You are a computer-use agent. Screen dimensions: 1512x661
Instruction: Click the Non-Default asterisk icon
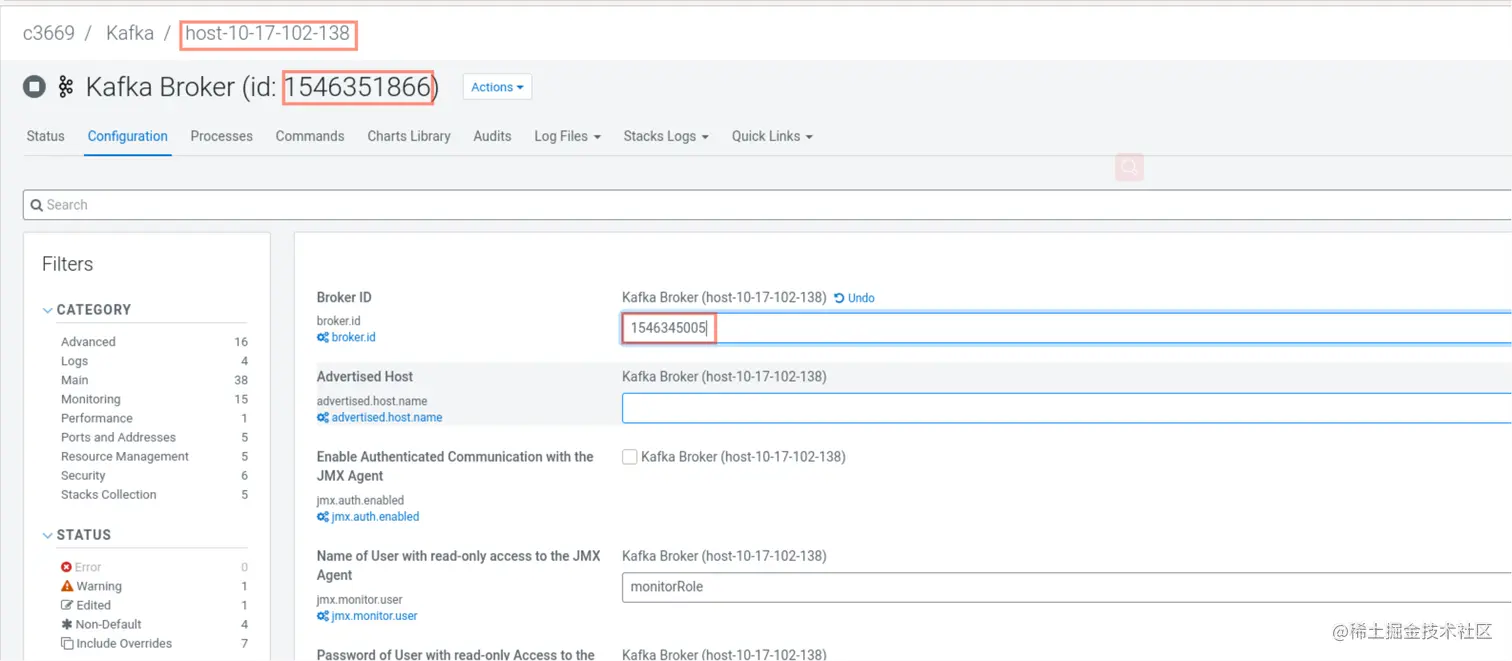click(x=67, y=624)
